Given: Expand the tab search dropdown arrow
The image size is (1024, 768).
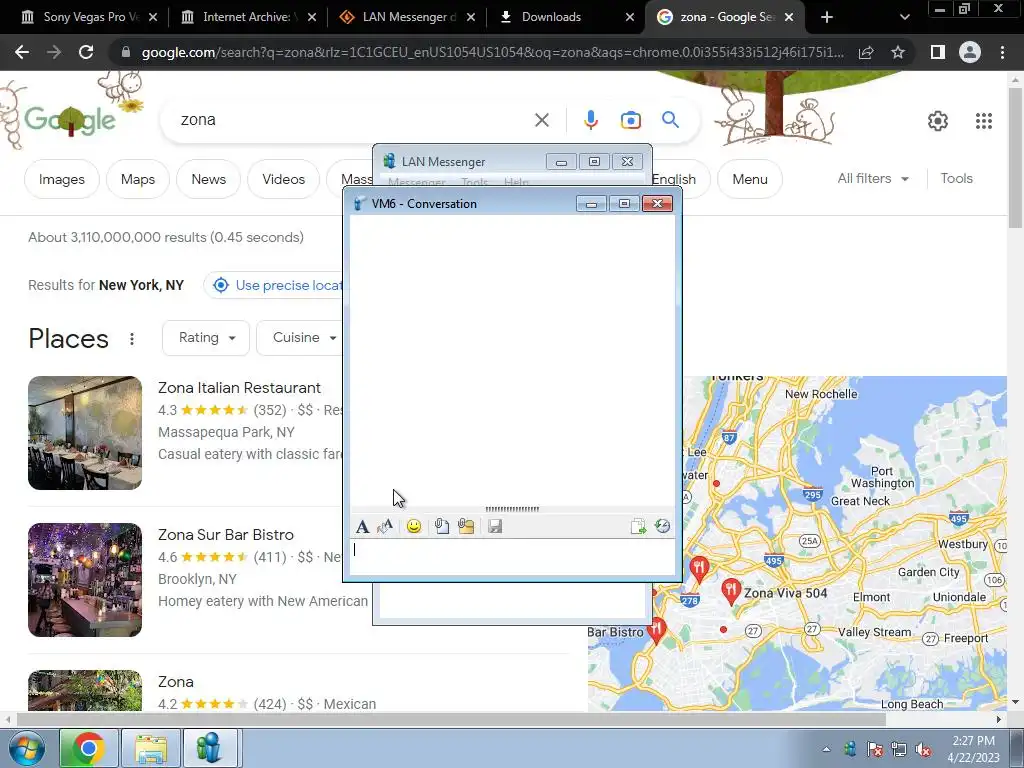Looking at the screenshot, I should (x=904, y=17).
